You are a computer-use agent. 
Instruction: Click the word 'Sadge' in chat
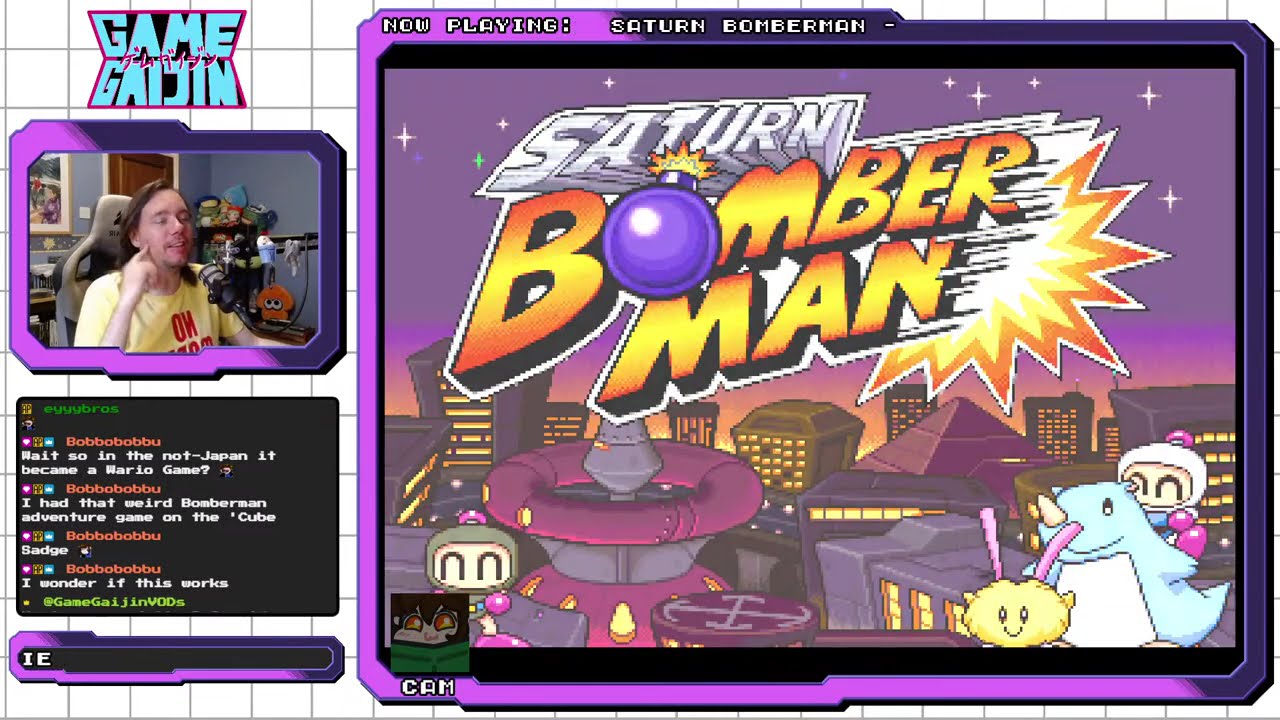click(x=45, y=550)
